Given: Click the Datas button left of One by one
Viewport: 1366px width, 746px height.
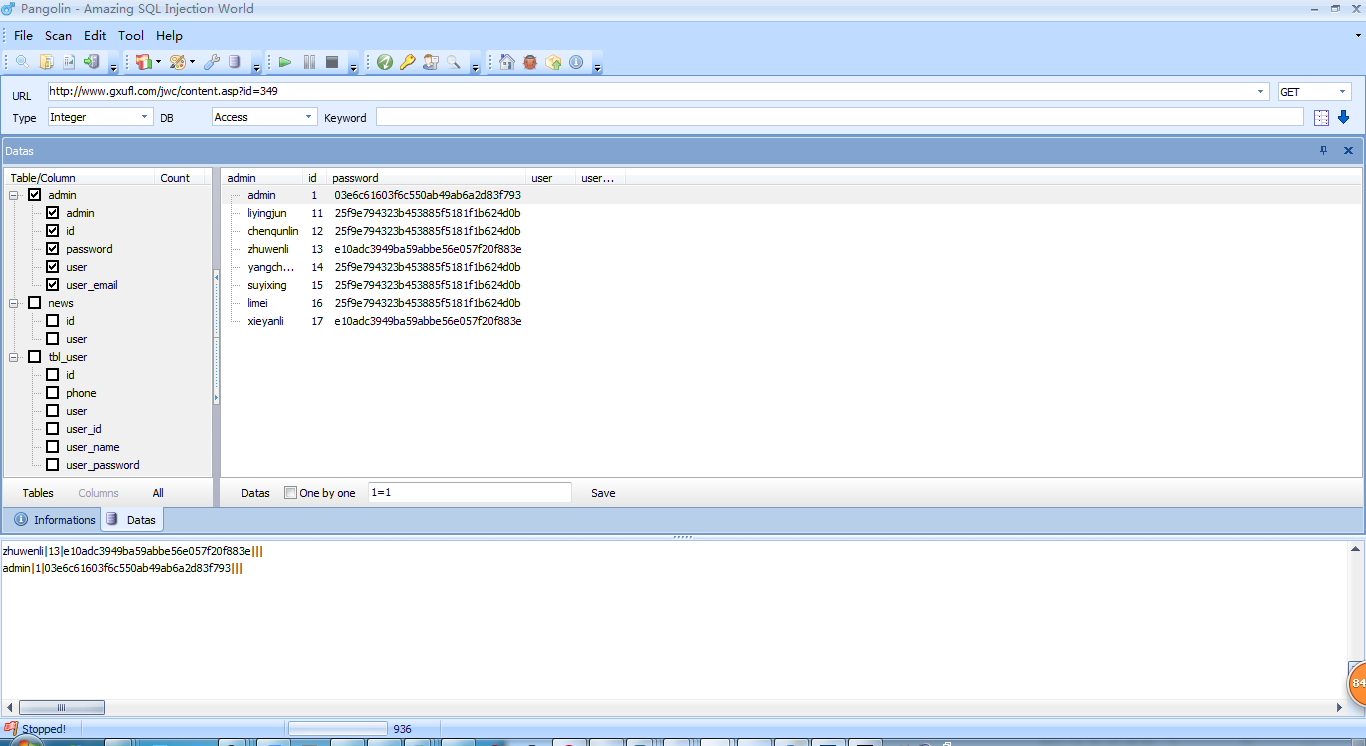Looking at the screenshot, I should click(255, 493).
